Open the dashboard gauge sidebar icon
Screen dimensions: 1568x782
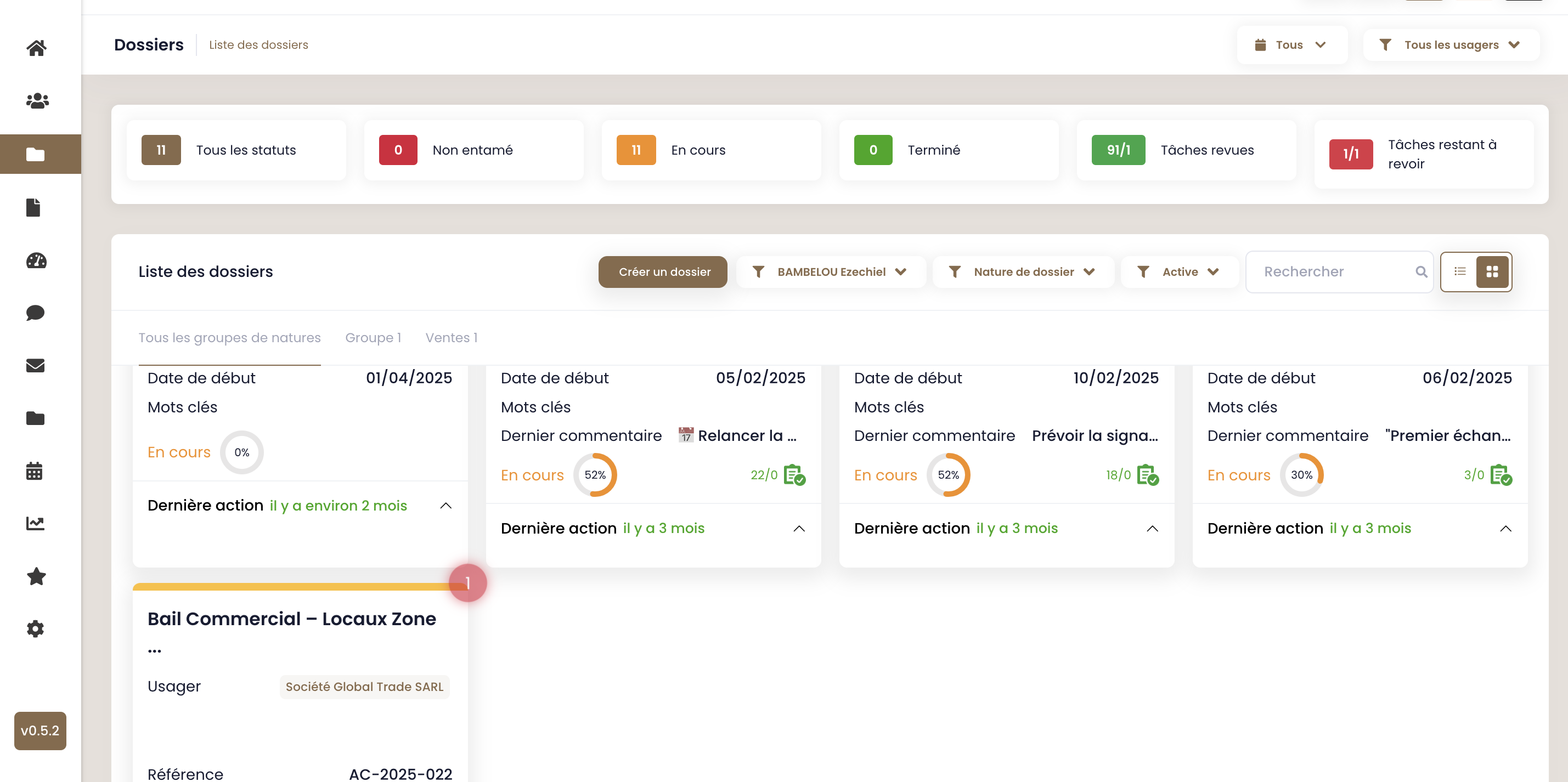pyautogui.click(x=37, y=260)
